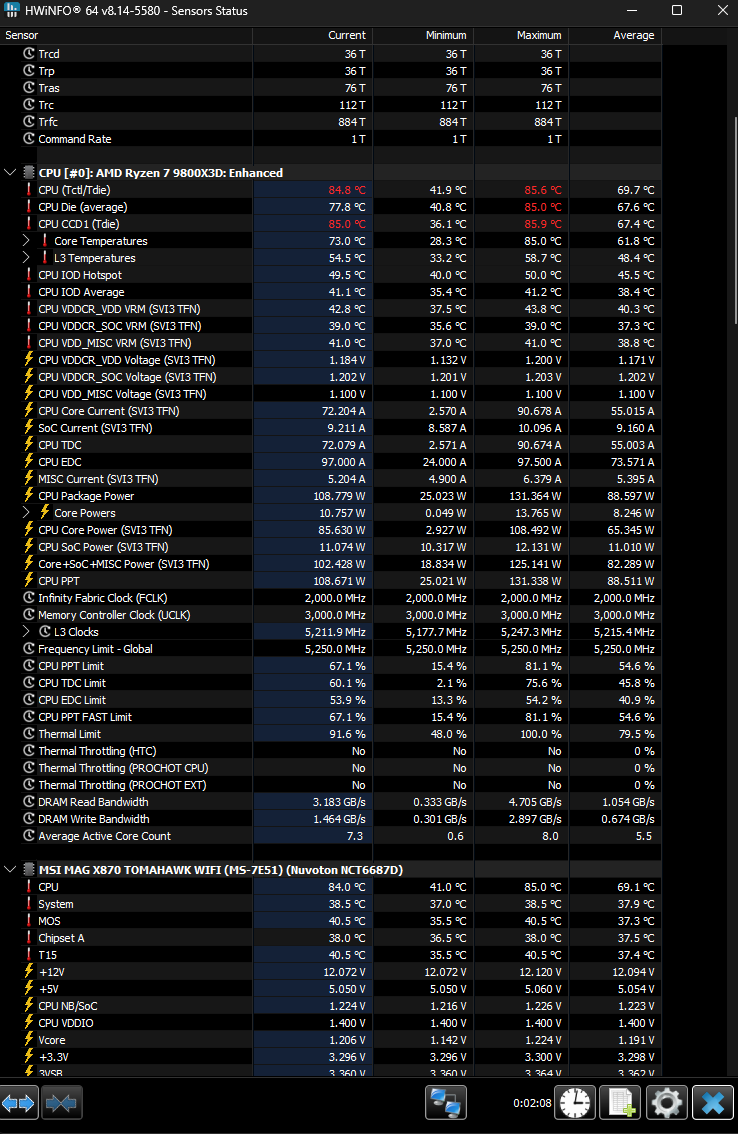
Task: Select the CPU CCD1 (Tdie) row
Action: tap(331, 223)
